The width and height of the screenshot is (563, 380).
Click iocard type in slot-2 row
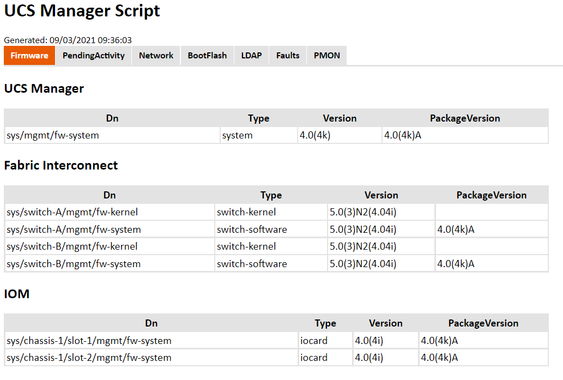click(x=325, y=358)
